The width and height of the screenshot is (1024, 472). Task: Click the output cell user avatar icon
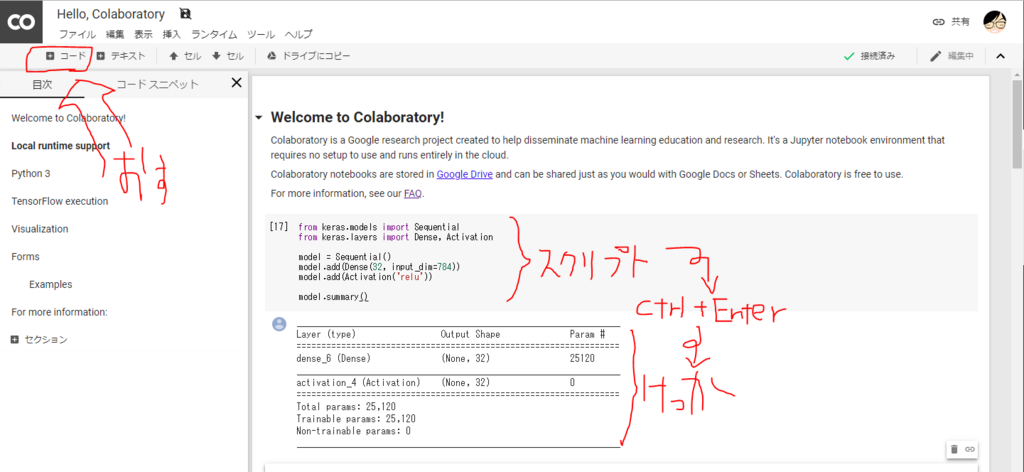279,324
